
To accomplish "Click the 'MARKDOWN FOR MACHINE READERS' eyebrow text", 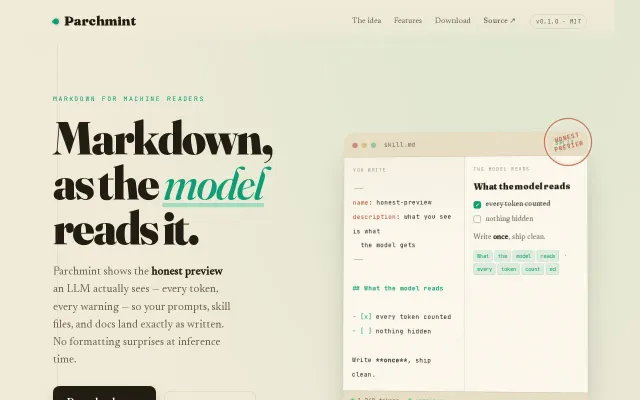I will (x=129, y=99).
